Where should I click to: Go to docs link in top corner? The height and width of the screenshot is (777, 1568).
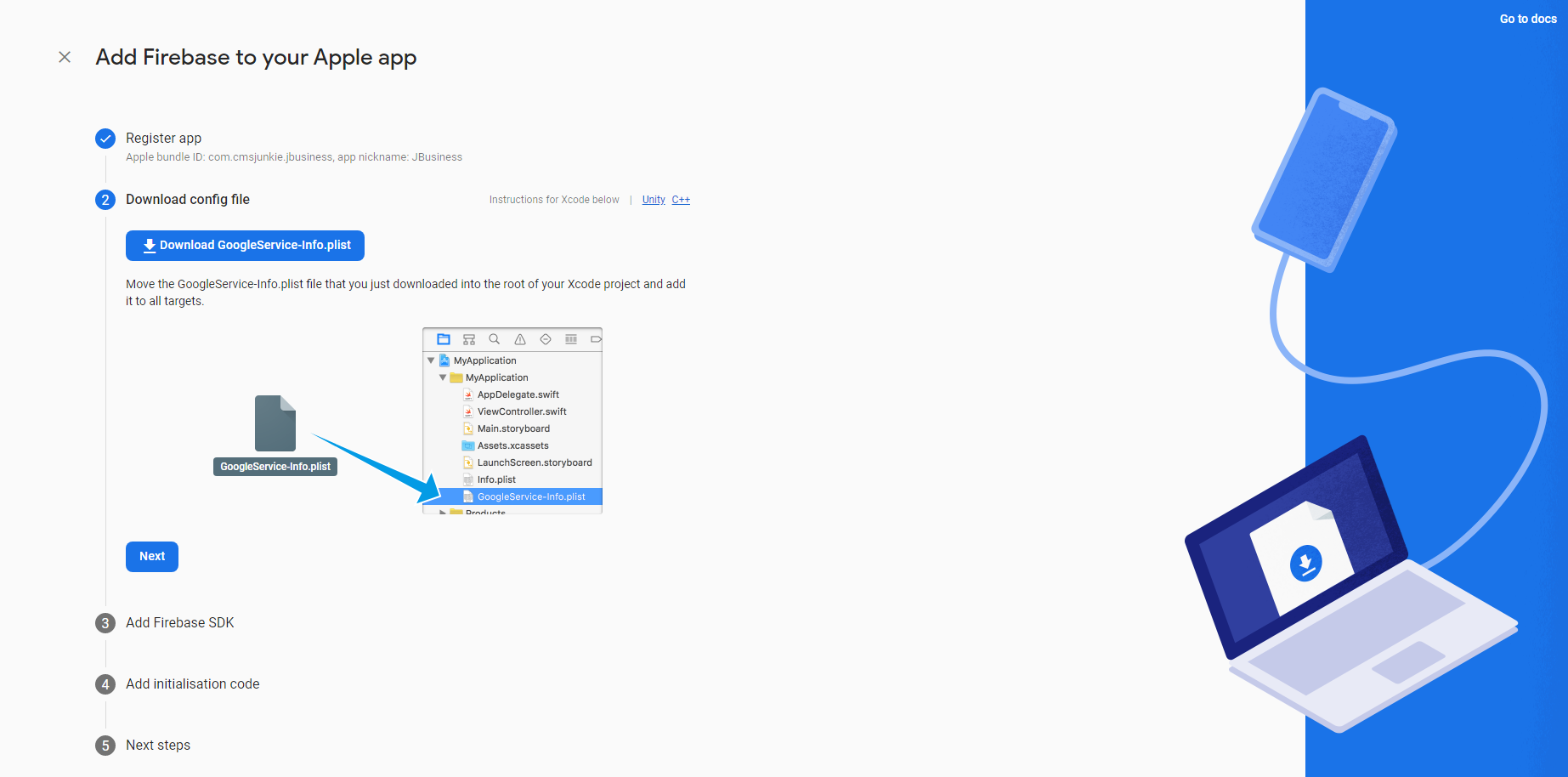click(x=1528, y=19)
